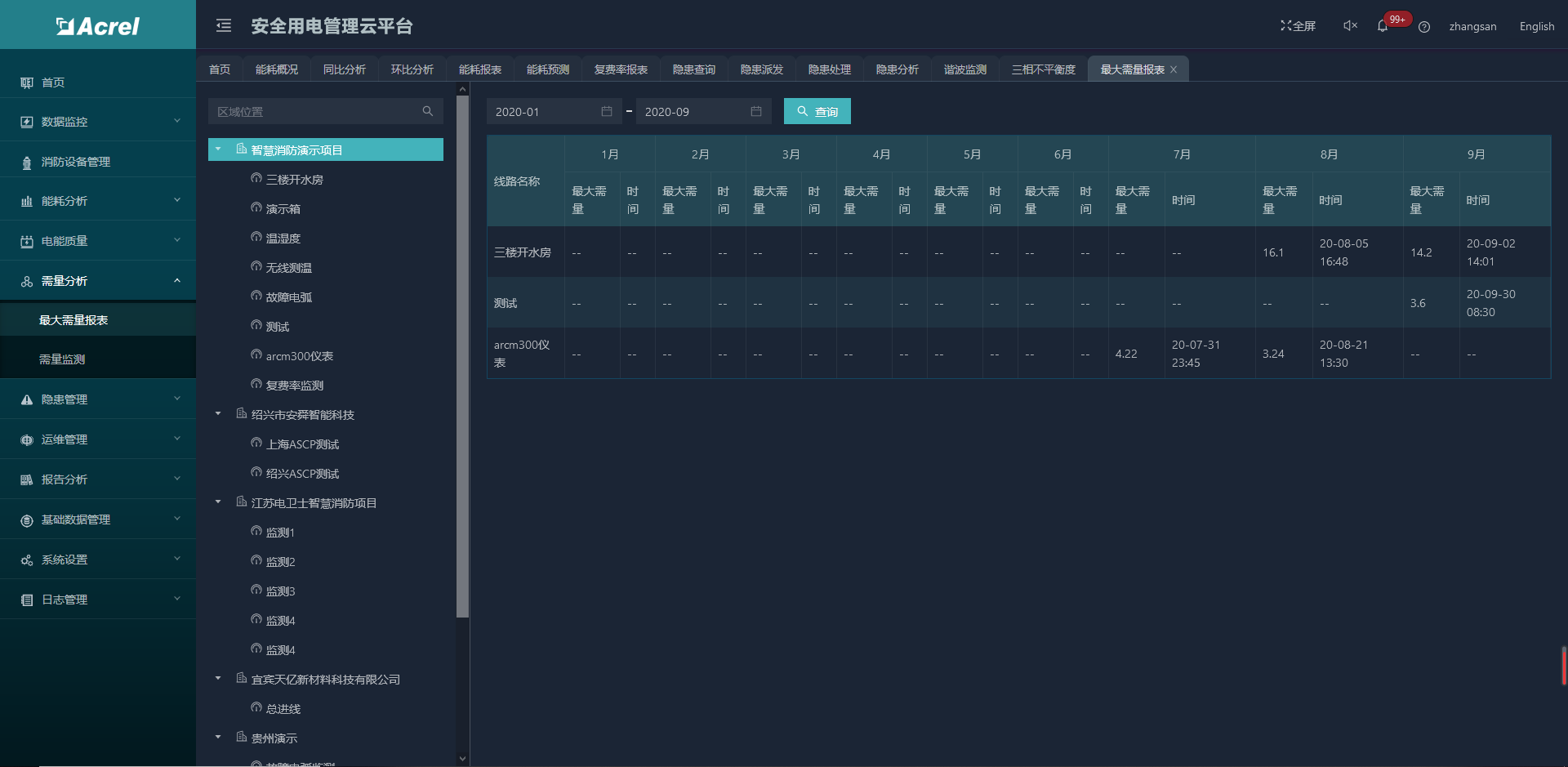Viewport: 1568px width, 767px height.
Task: Click the search icon in area location box
Action: click(427, 111)
